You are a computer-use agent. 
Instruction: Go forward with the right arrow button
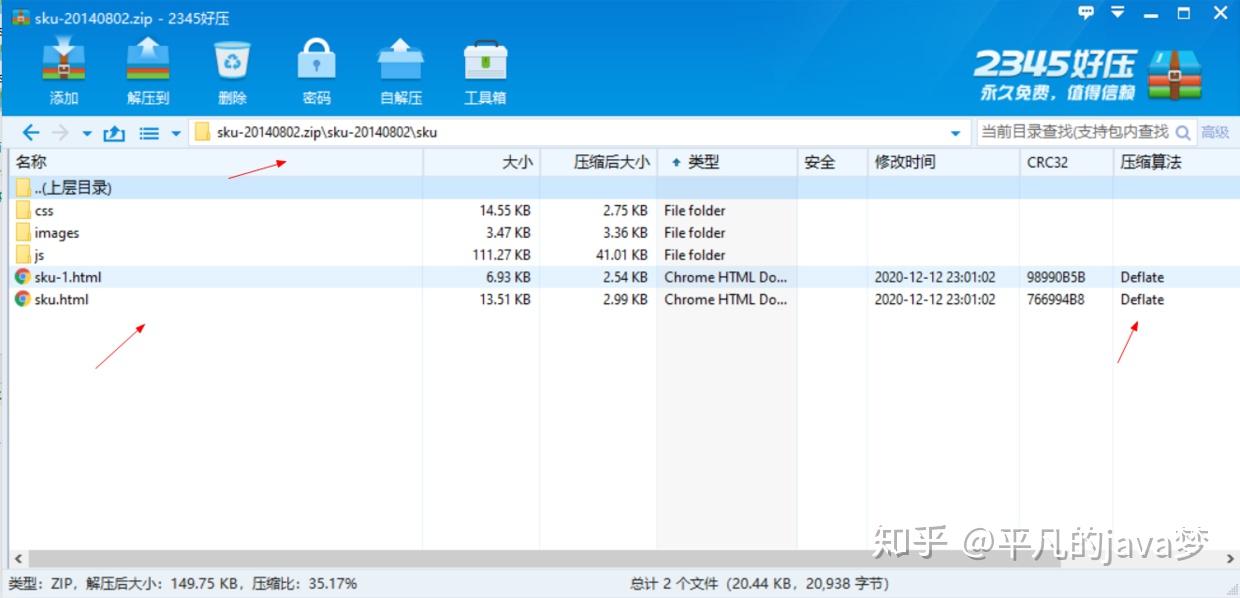coord(60,132)
